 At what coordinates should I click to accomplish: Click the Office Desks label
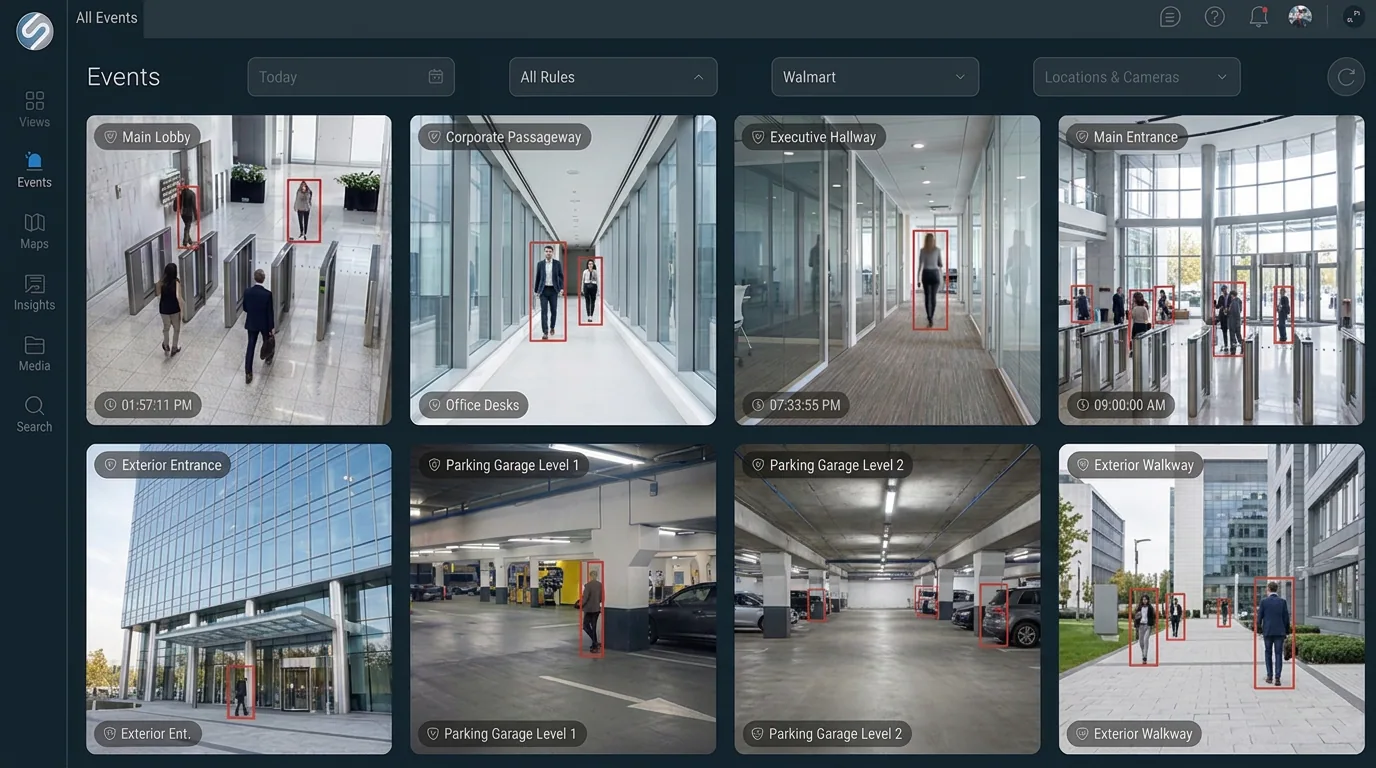[x=473, y=405]
